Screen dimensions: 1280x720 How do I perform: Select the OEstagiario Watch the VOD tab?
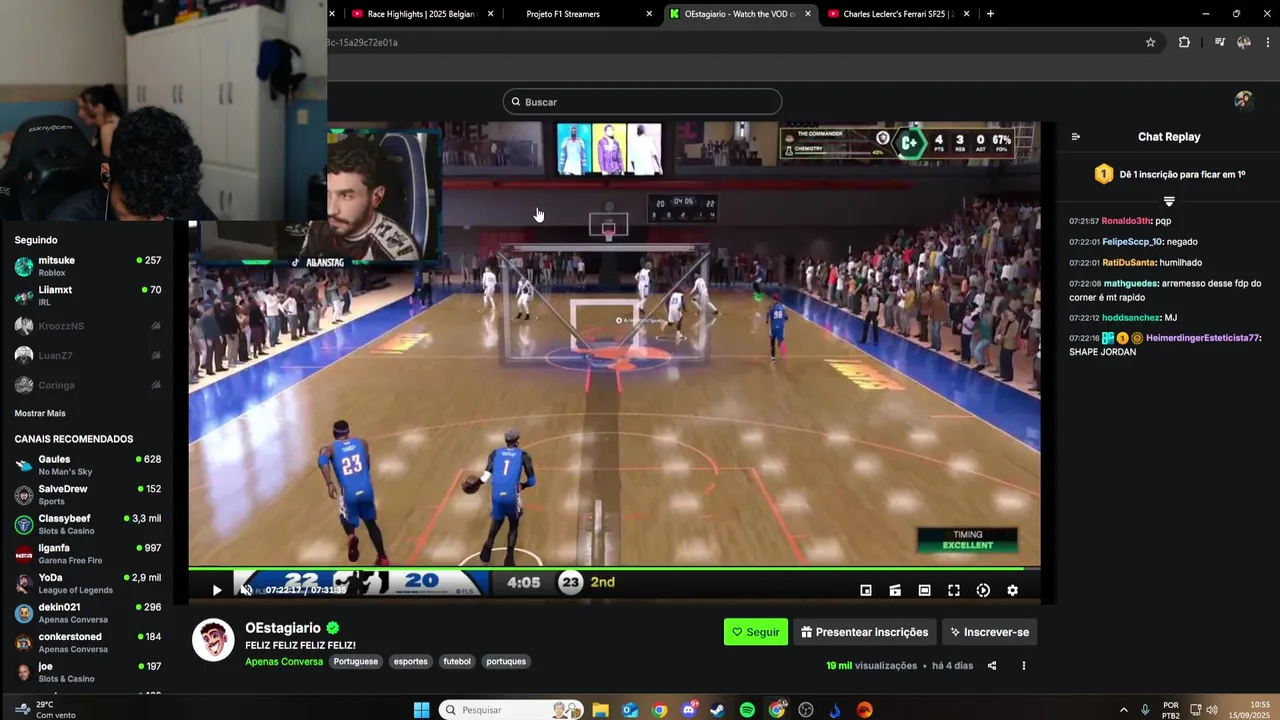pos(738,14)
